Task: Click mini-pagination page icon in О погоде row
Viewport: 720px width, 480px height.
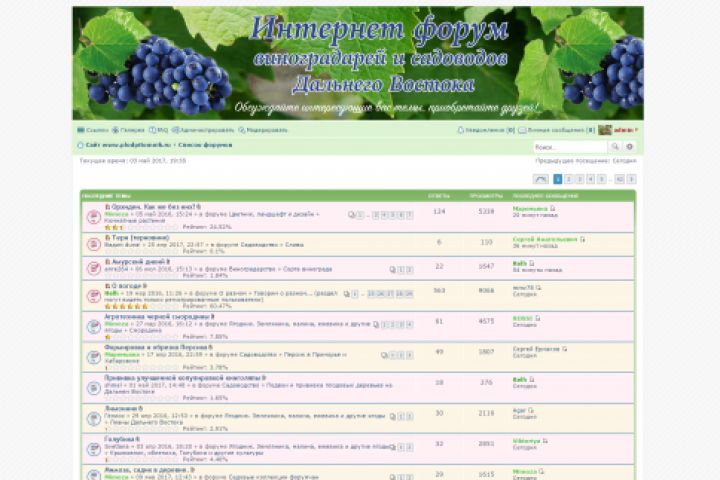Action: 347,294
